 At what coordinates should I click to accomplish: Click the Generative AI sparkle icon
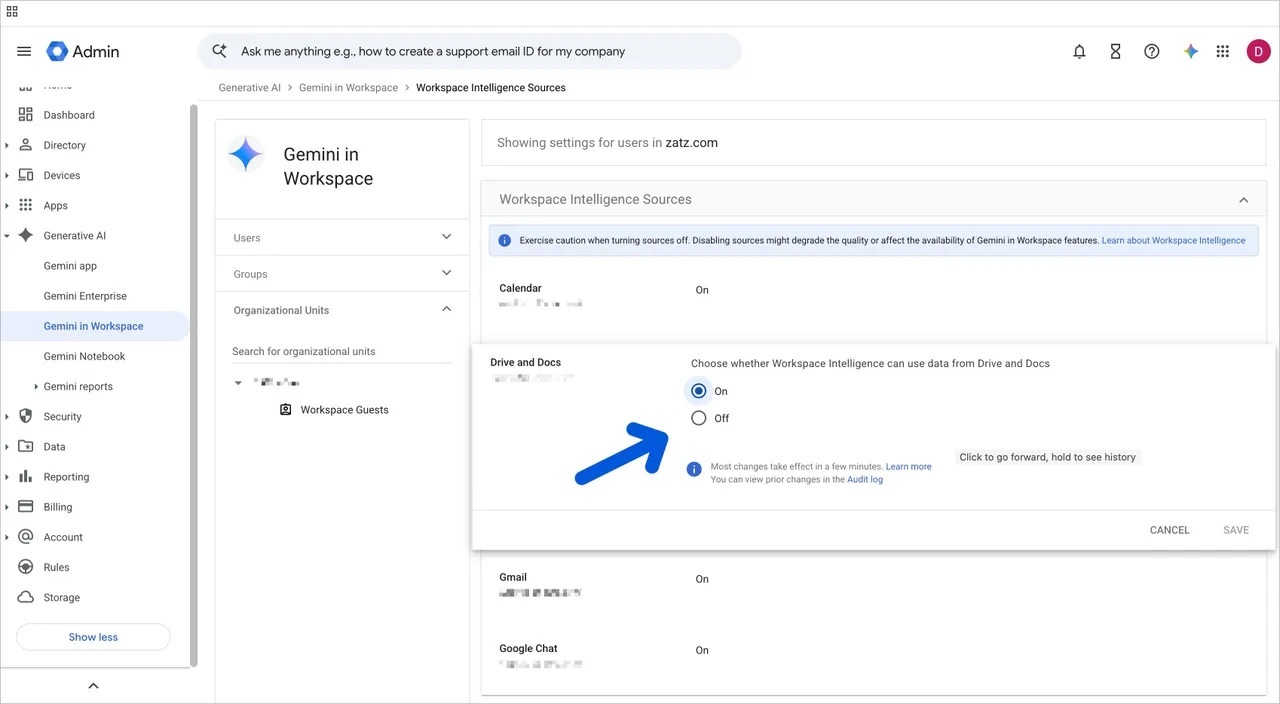point(26,236)
